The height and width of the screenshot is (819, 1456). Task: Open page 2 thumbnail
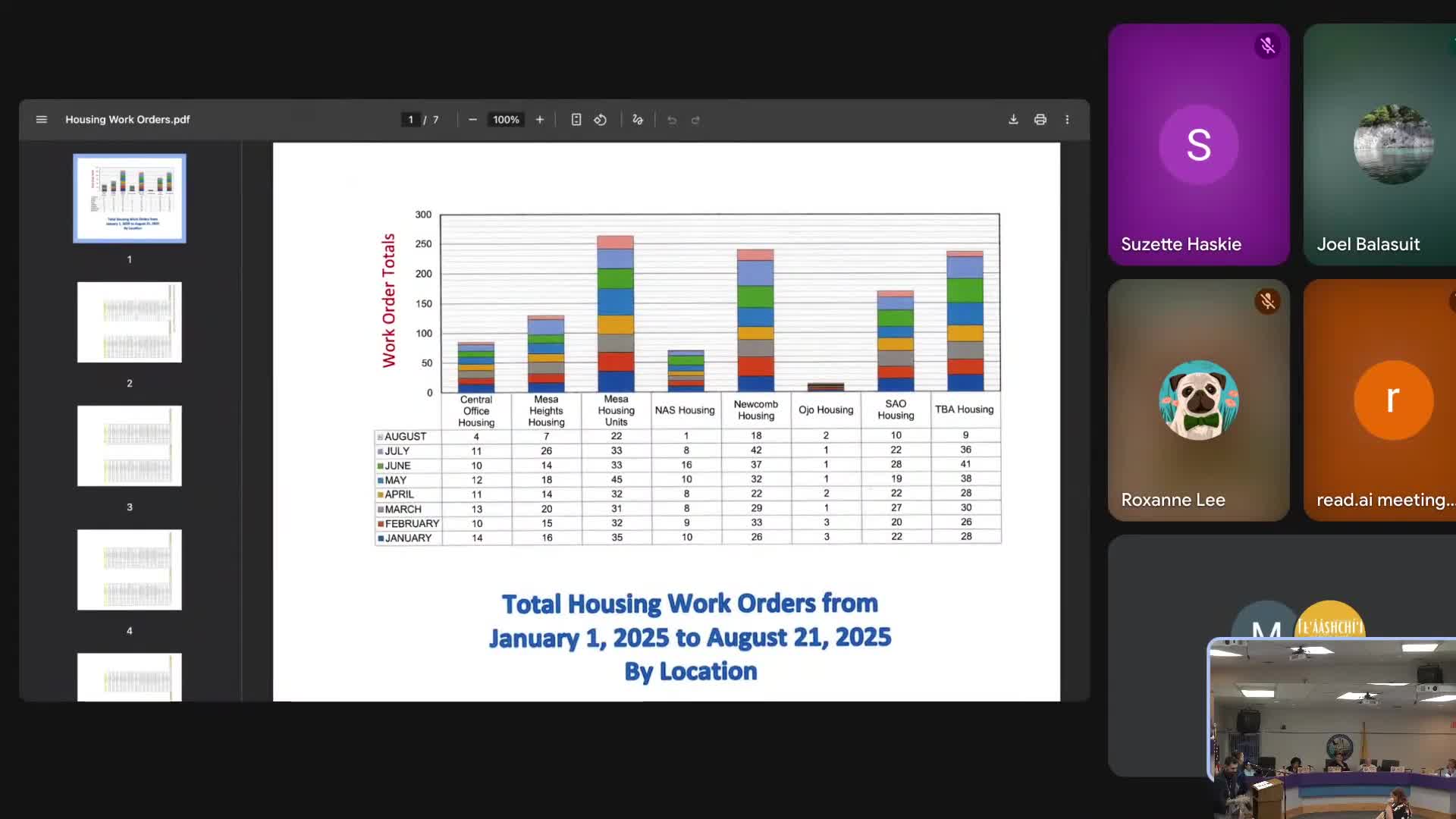(x=130, y=322)
